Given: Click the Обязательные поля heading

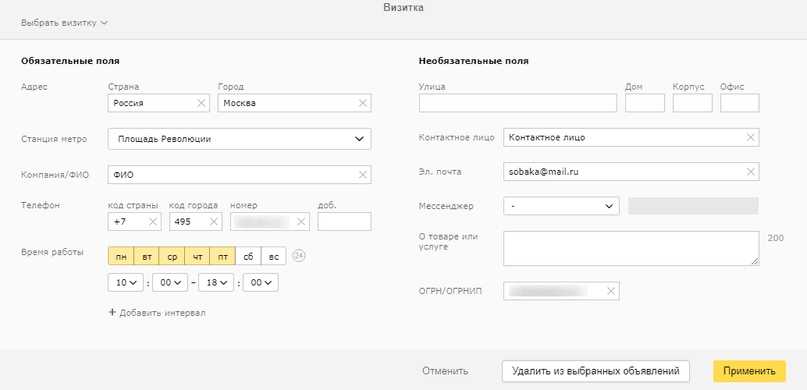Looking at the screenshot, I should [70, 61].
